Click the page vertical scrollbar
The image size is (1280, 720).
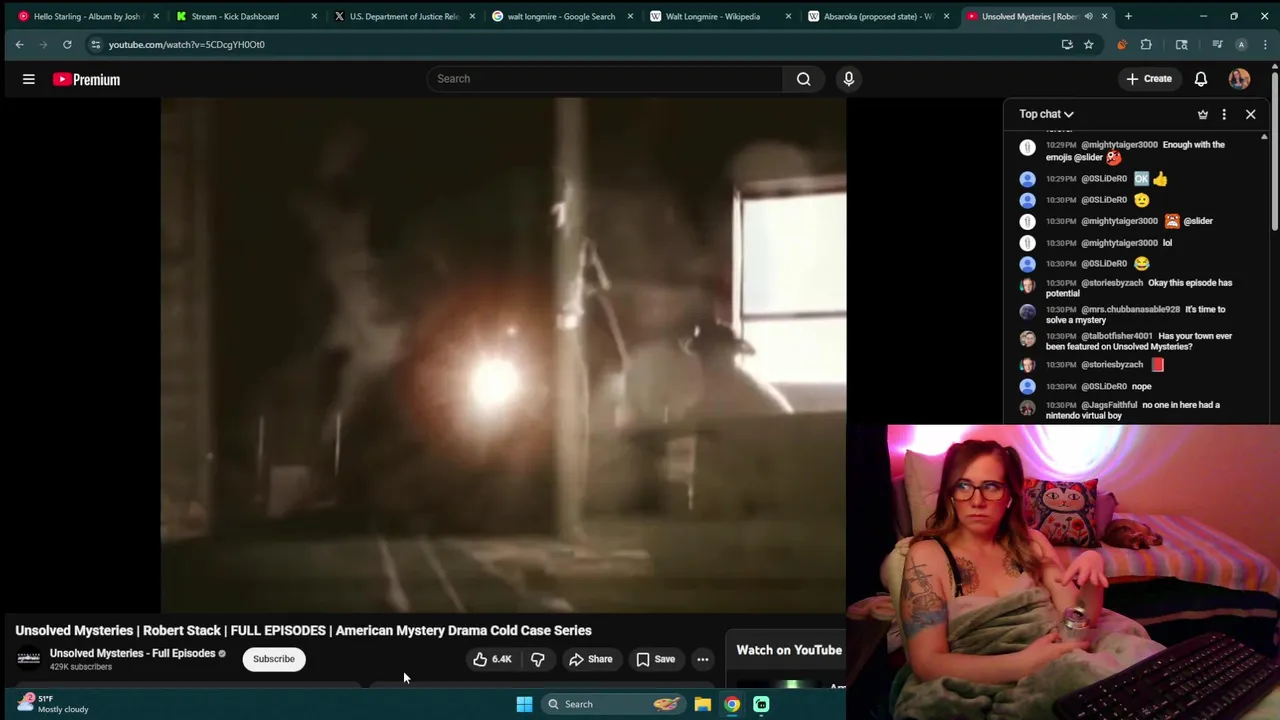tap(1275, 150)
